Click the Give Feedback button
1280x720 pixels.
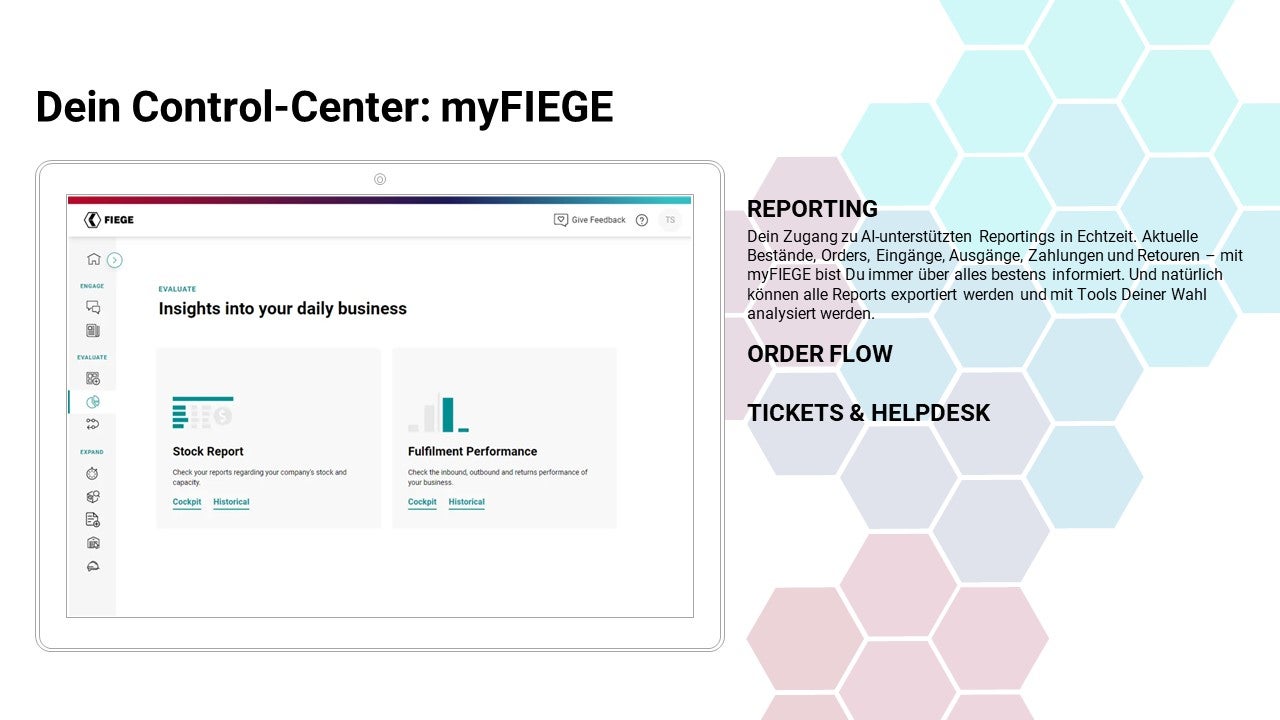pos(590,220)
